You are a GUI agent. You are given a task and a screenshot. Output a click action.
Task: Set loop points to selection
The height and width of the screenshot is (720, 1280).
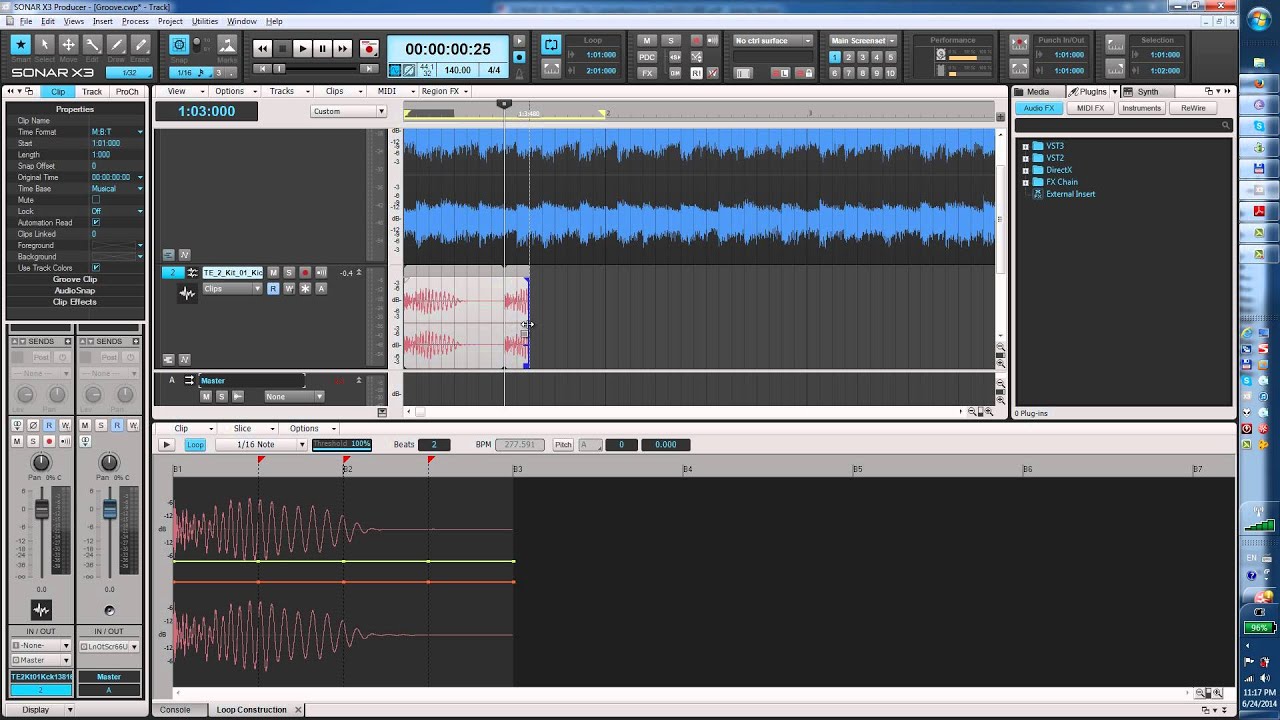(551, 71)
